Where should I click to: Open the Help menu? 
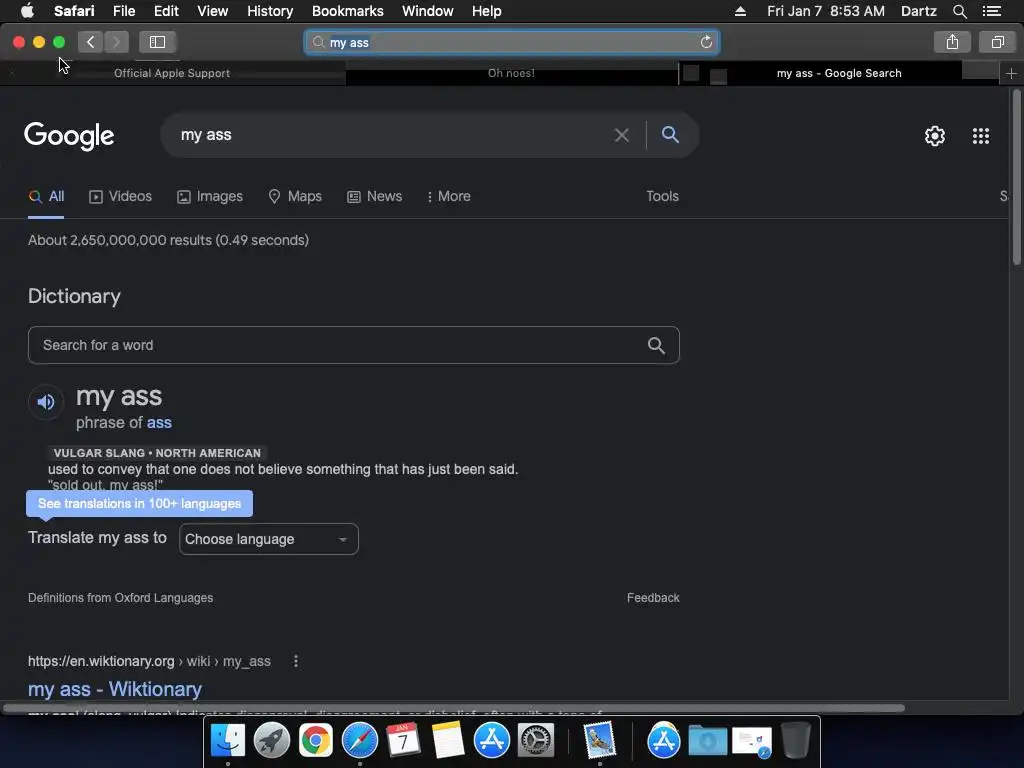tap(487, 11)
